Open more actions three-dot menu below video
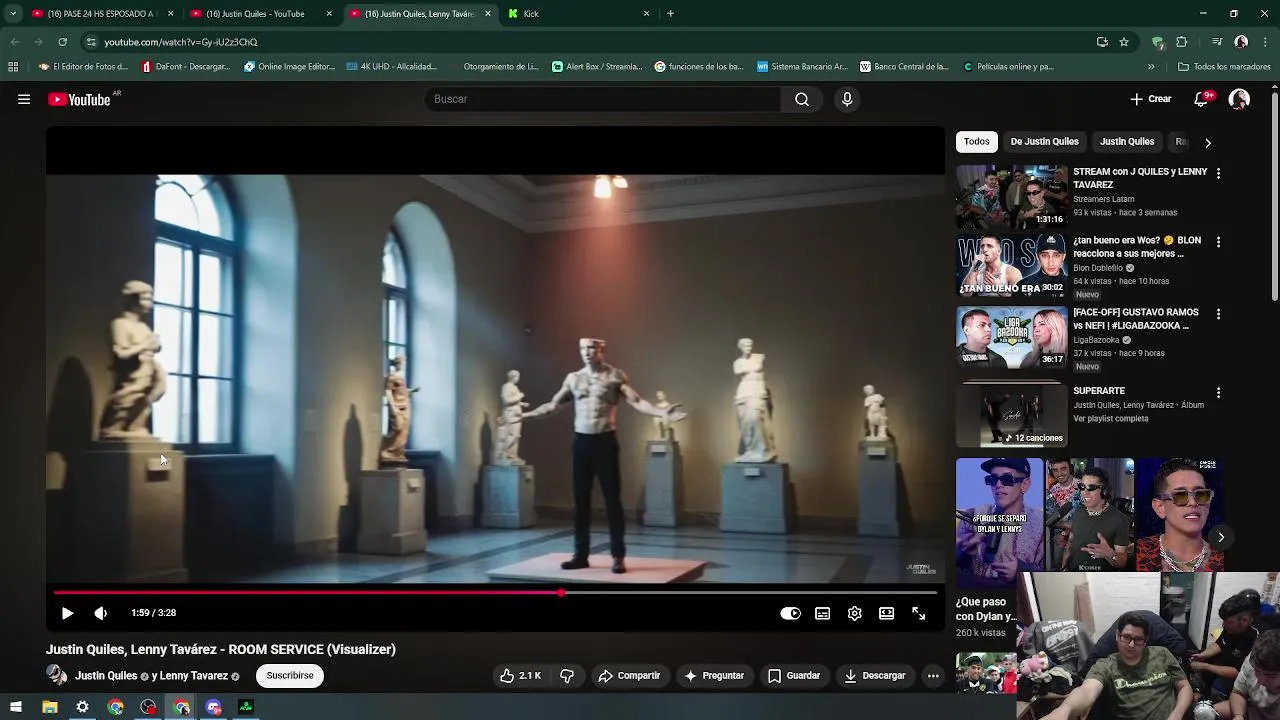This screenshot has width=1280, height=720. tap(933, 676)
